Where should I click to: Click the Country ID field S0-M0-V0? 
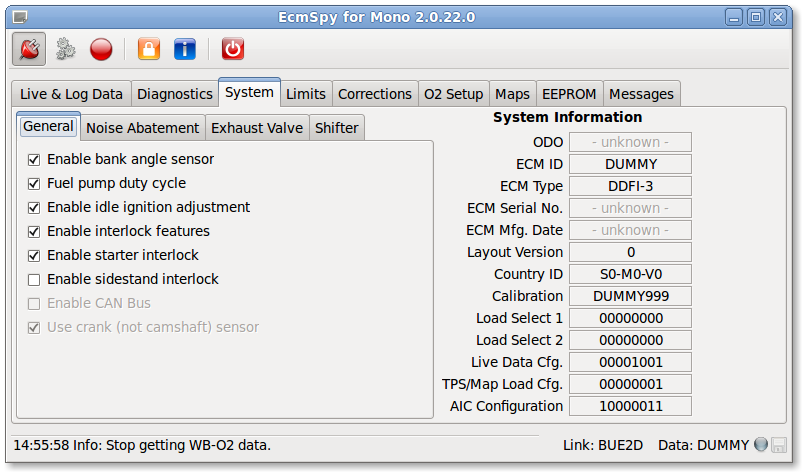point(630,274)
